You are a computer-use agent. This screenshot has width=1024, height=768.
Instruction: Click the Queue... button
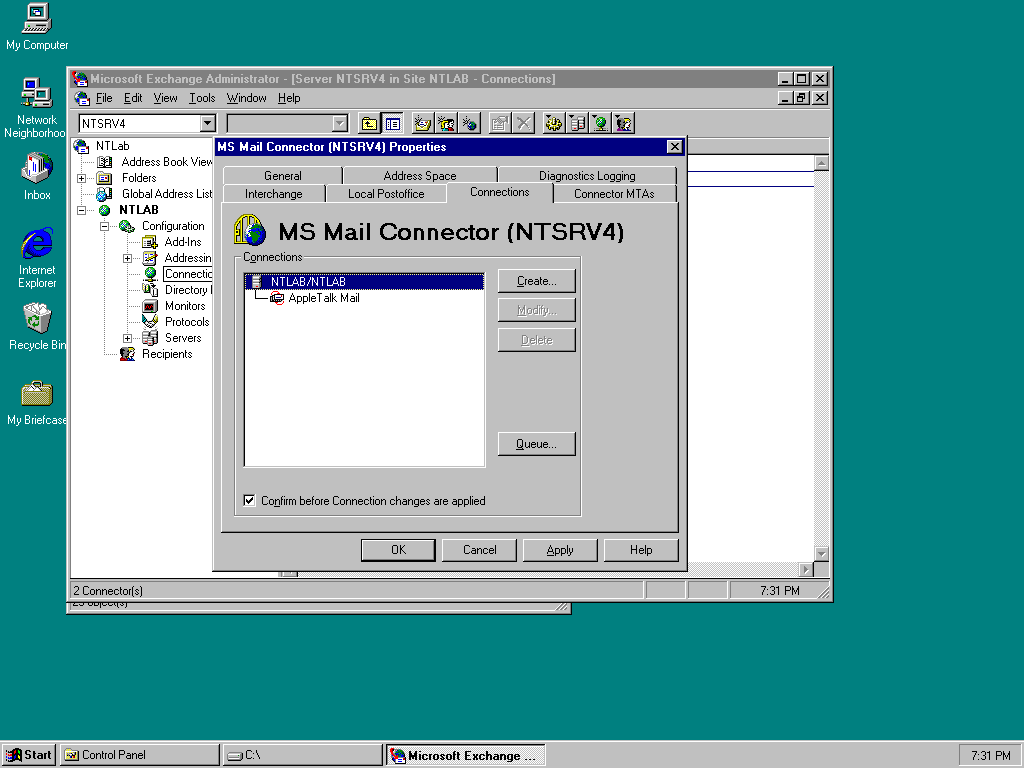[537, 444]
